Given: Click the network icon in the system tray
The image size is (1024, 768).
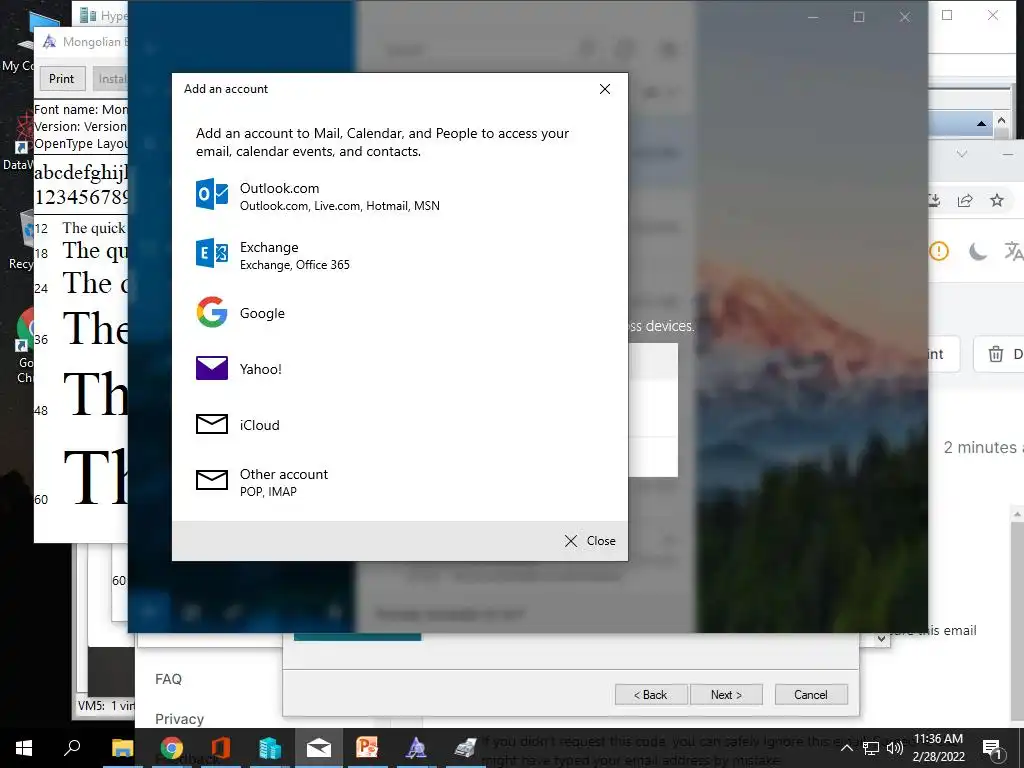Looking at the screenshot, I should tap(871, 748).
